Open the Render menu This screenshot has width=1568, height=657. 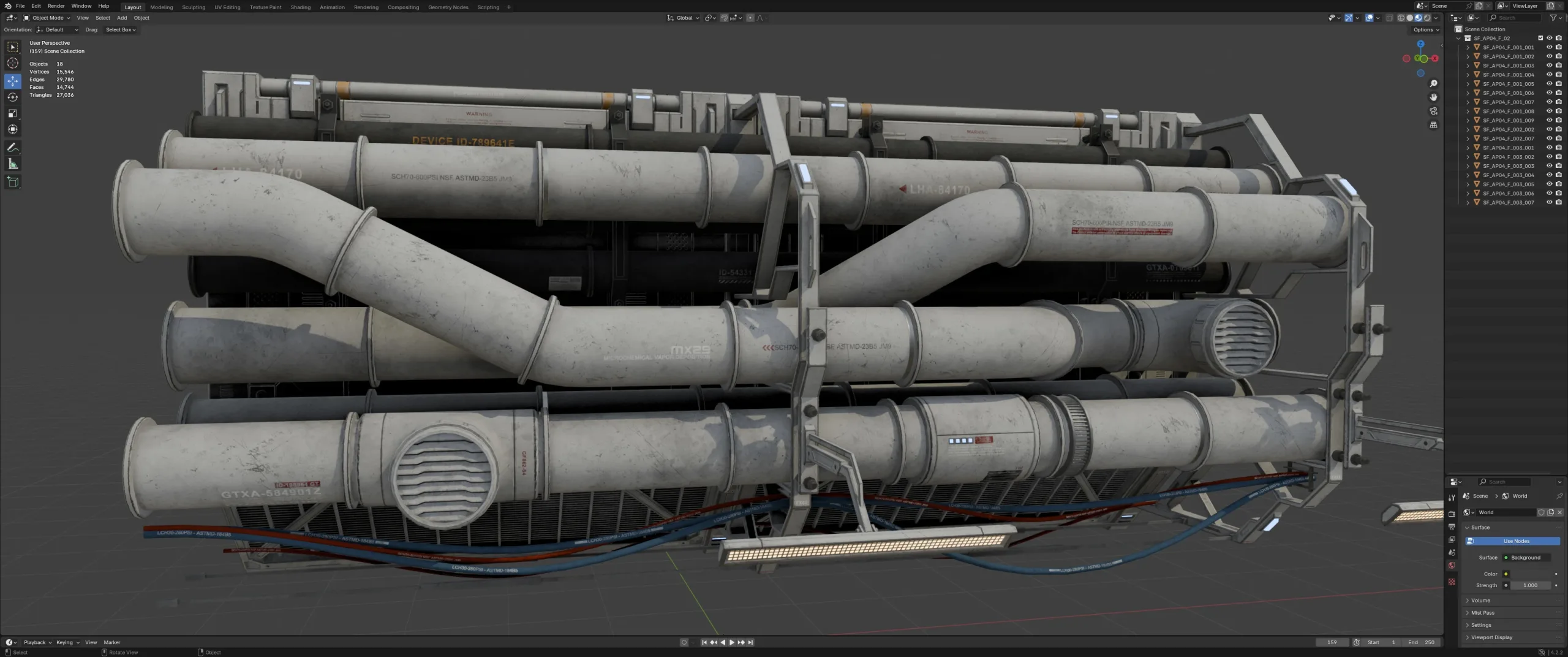pos(56,6)
